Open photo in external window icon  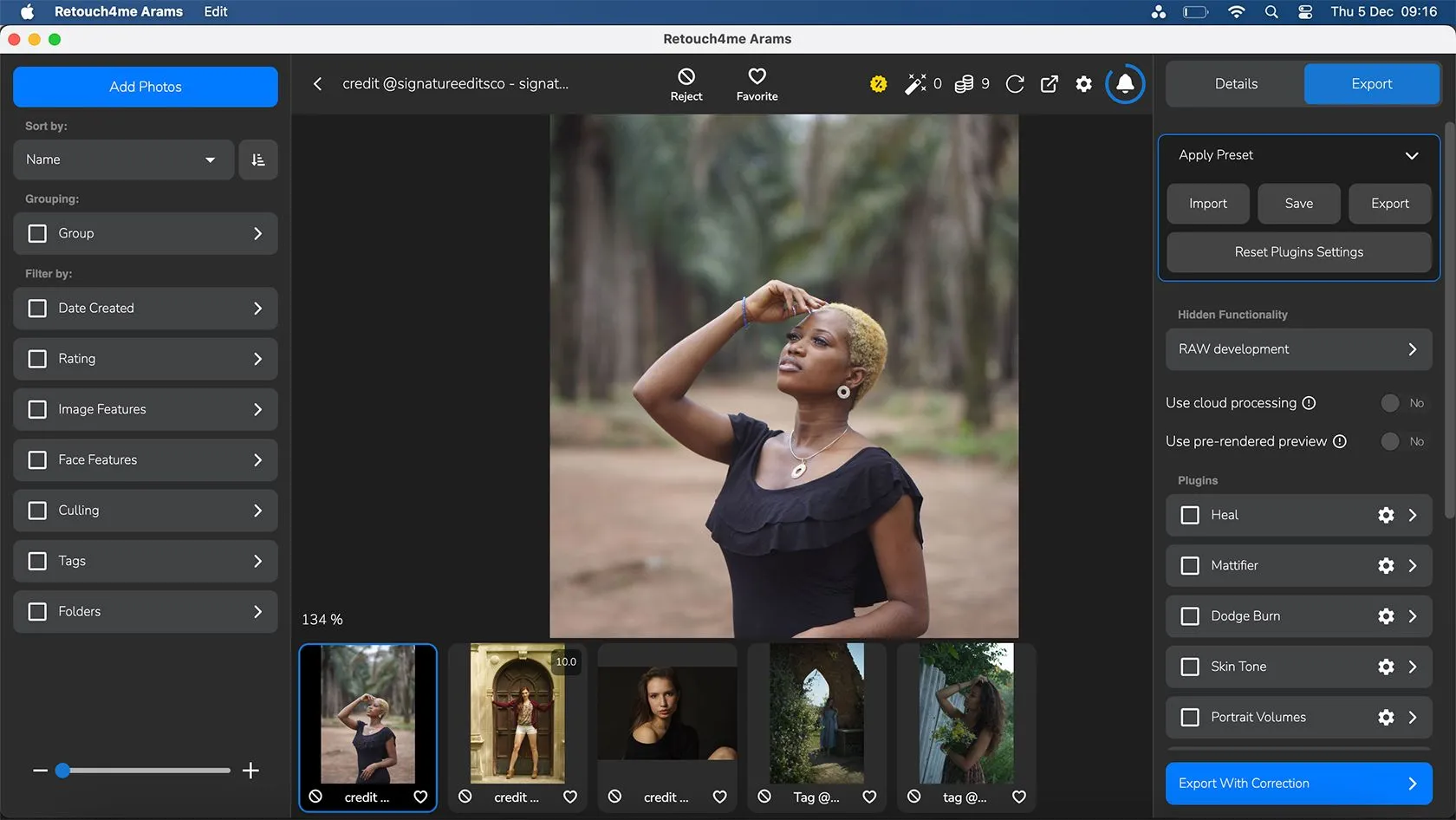pyautogui.click(x=1050, y=84)
